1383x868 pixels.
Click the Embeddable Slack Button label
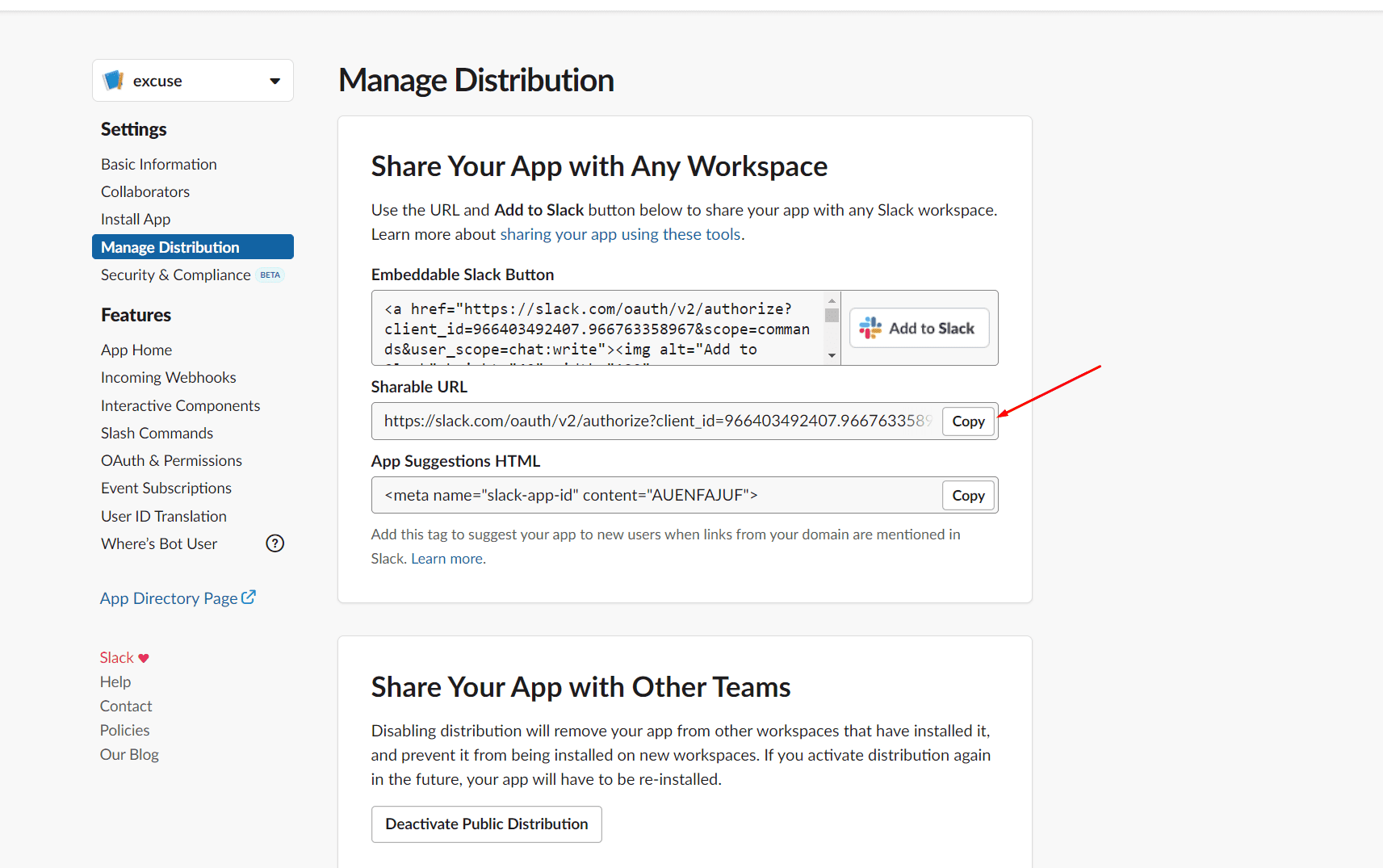pos(463,275)
